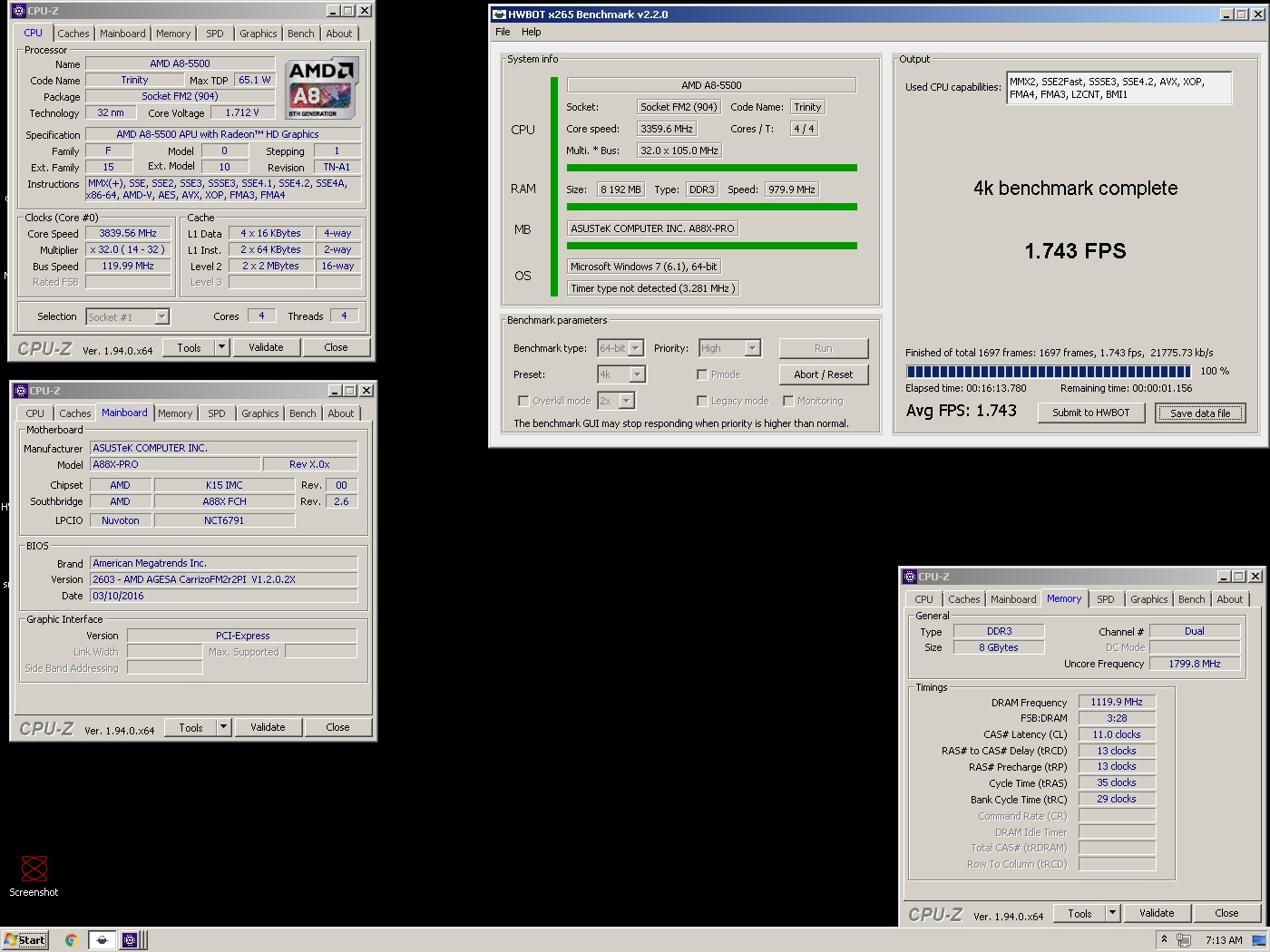Click the AMD A8 processor logo in CPU-Z

click(x=322, y=89)
